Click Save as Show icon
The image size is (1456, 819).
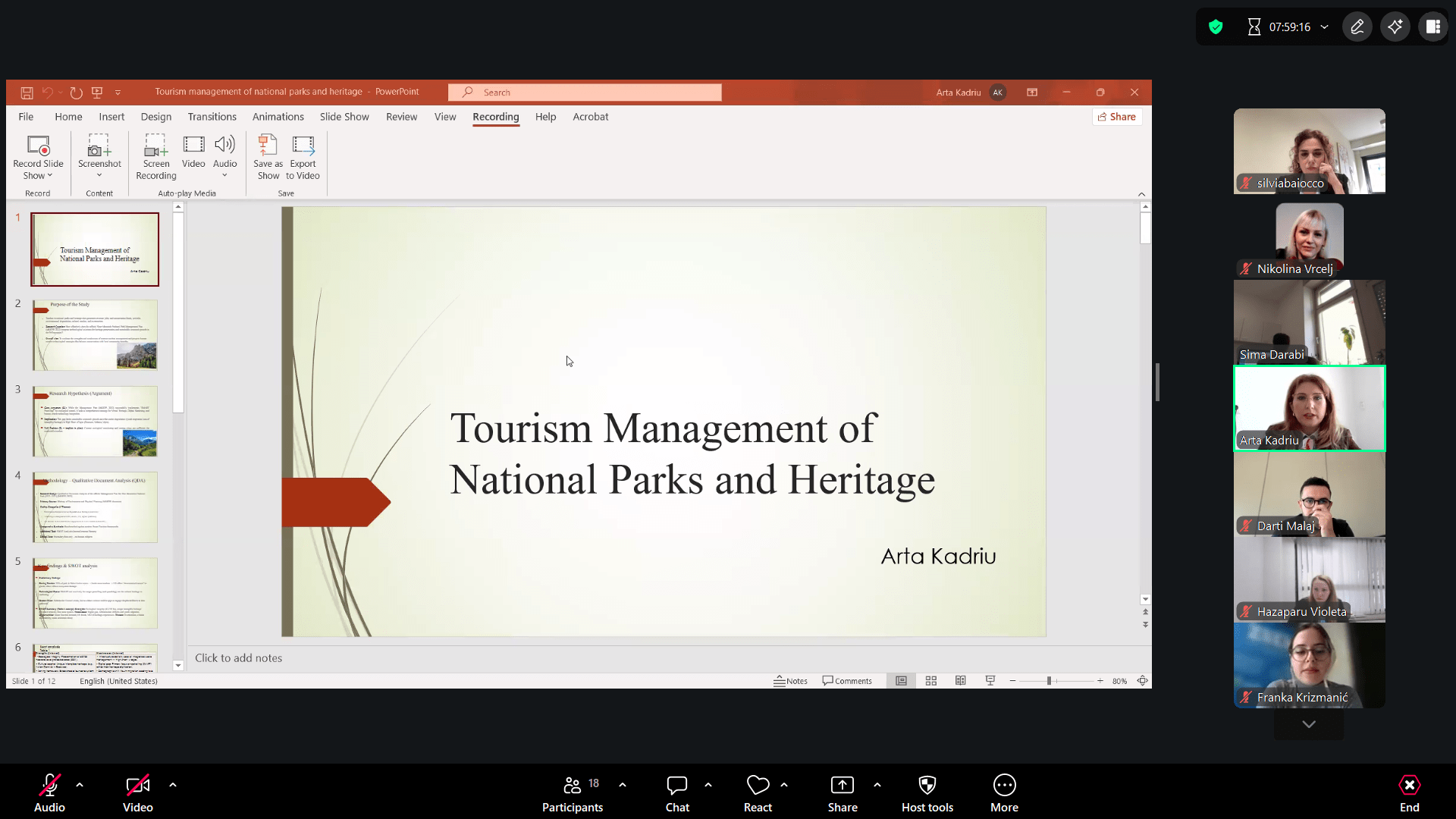pyautogui.click(x=267, y=146)
